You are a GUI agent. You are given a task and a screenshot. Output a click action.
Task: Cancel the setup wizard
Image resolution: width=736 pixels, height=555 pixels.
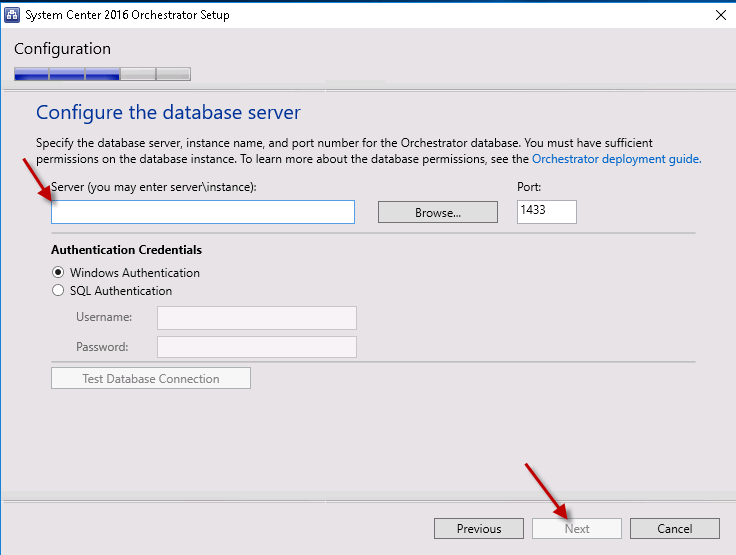pyautogui.click(x=675, y=529)
